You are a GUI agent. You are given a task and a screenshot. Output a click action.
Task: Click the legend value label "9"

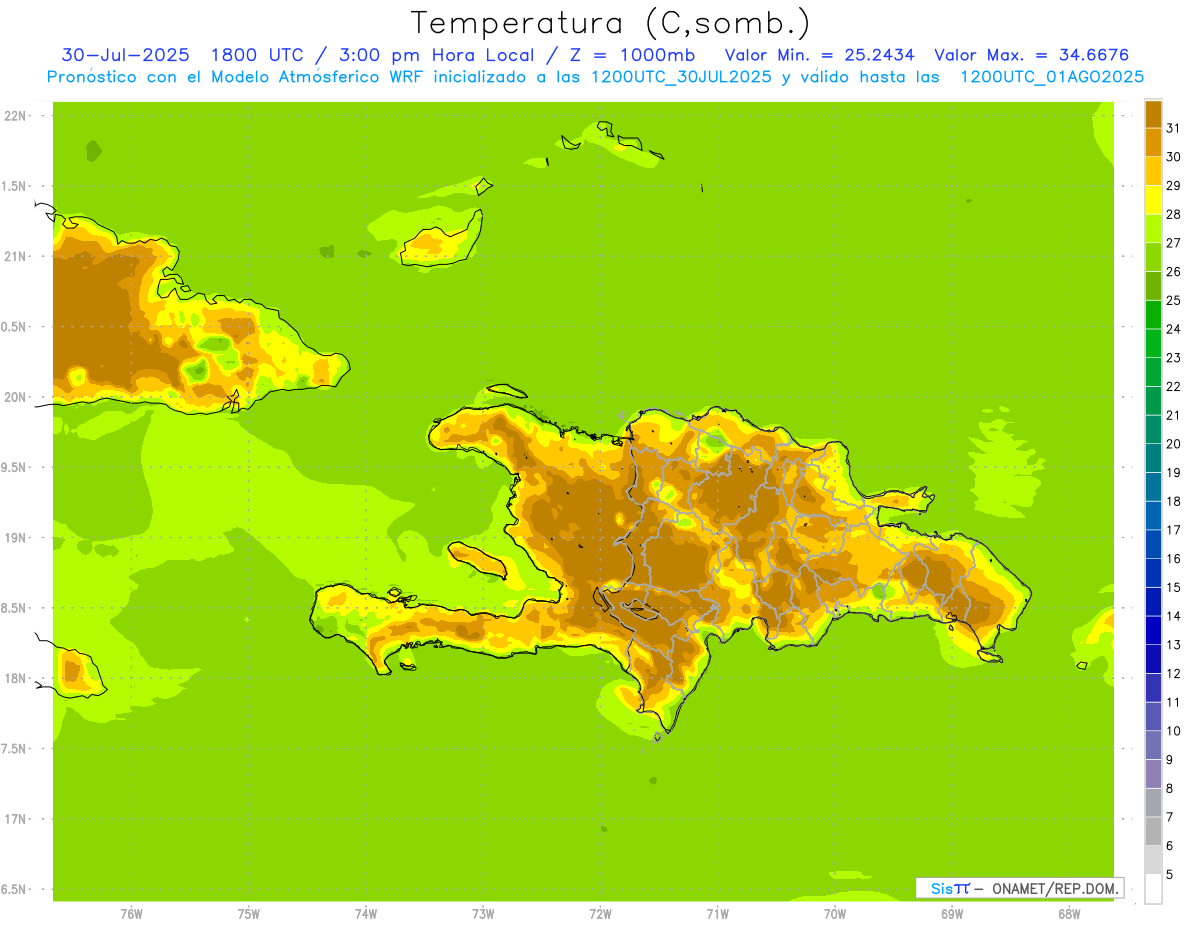point(1169,760)
